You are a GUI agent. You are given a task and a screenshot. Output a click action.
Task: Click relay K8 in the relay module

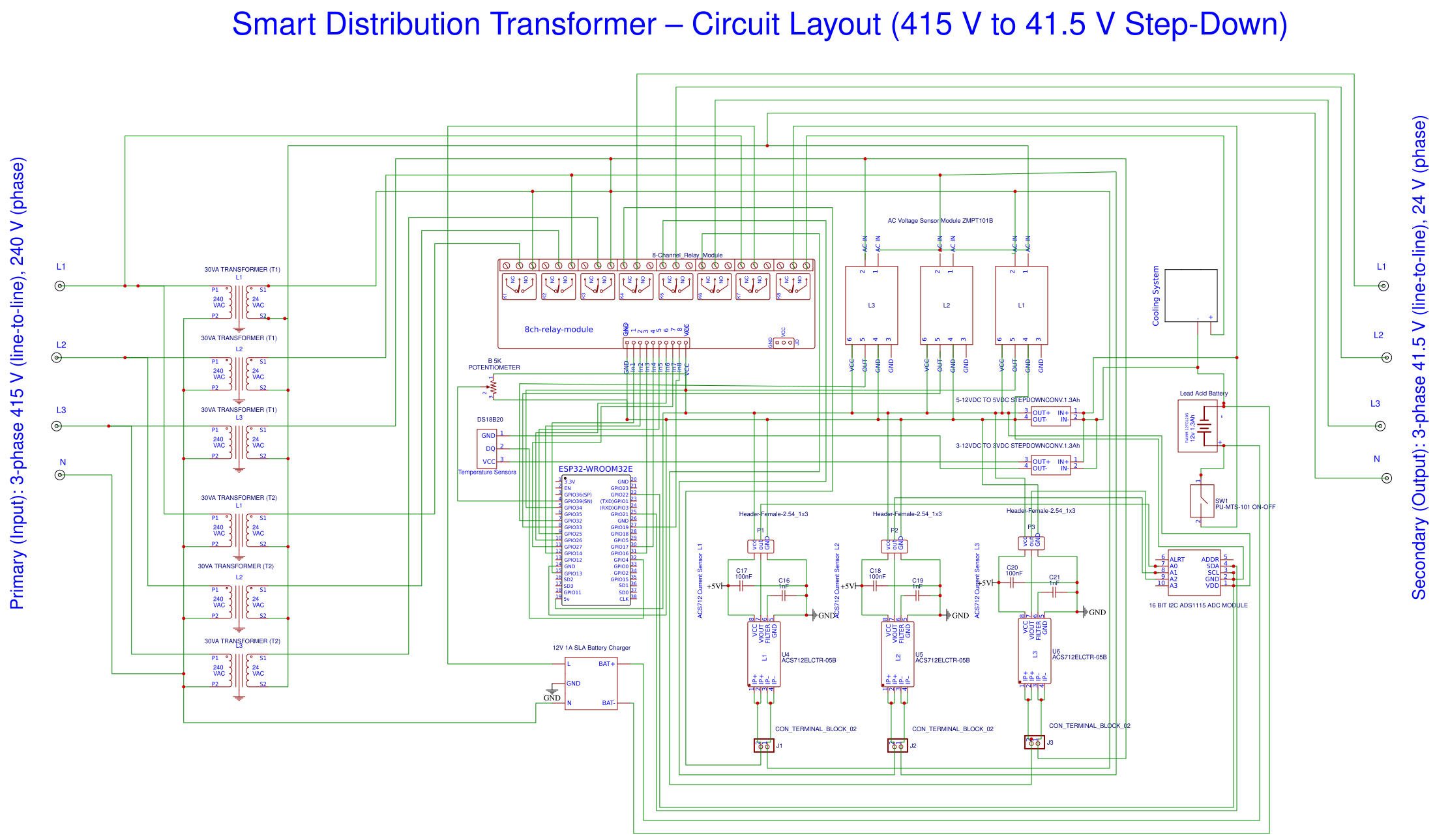click(793, 287)
